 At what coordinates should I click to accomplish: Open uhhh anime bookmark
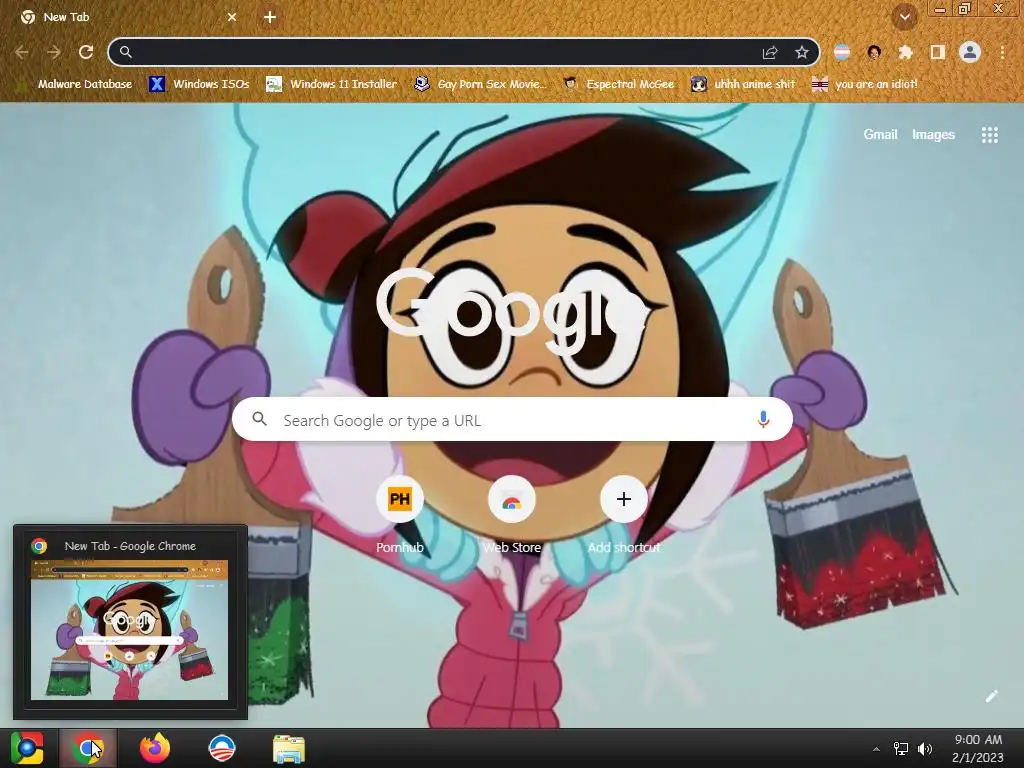pos(744,84)
